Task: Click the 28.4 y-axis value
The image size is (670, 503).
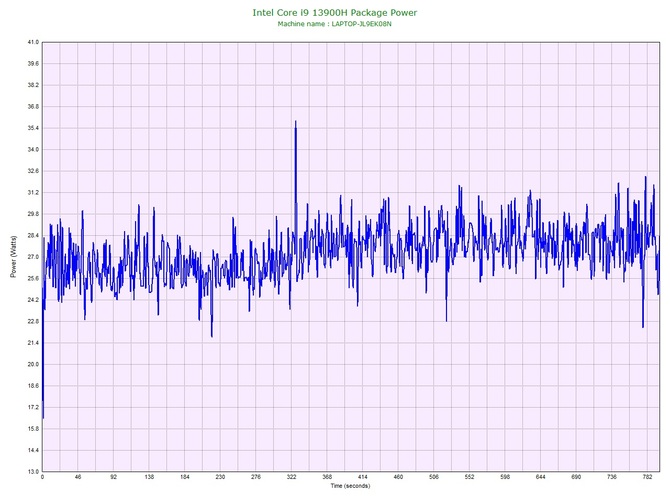Action: coord(33,235)
